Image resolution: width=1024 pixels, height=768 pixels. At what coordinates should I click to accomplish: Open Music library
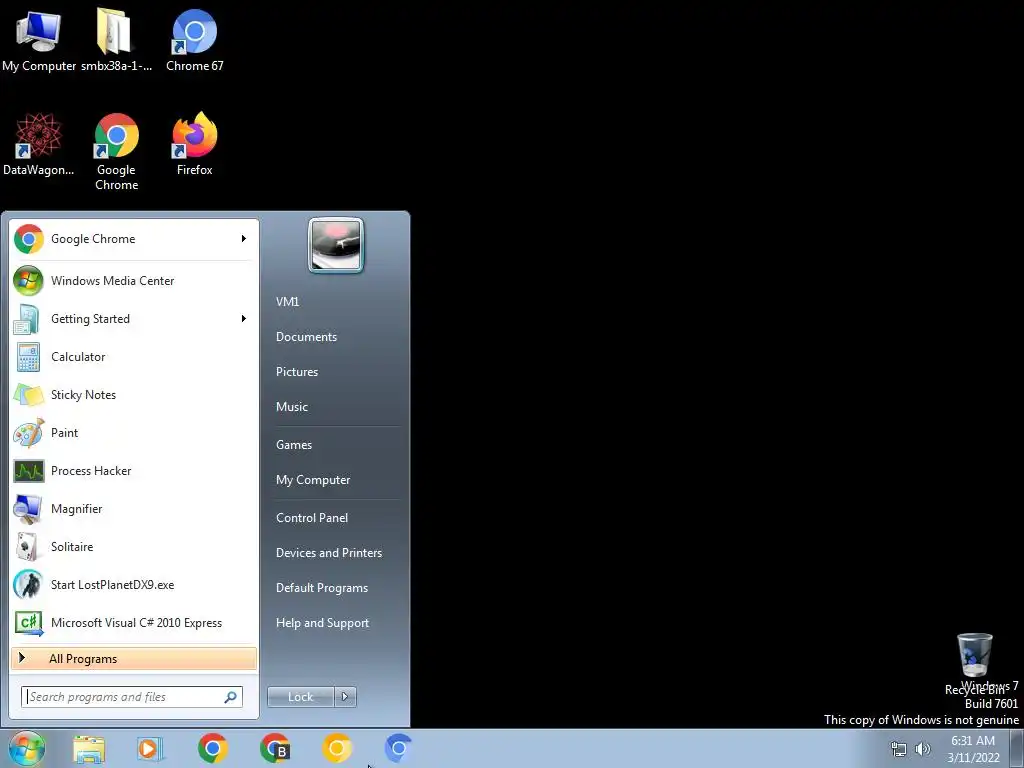coord(292,407)
